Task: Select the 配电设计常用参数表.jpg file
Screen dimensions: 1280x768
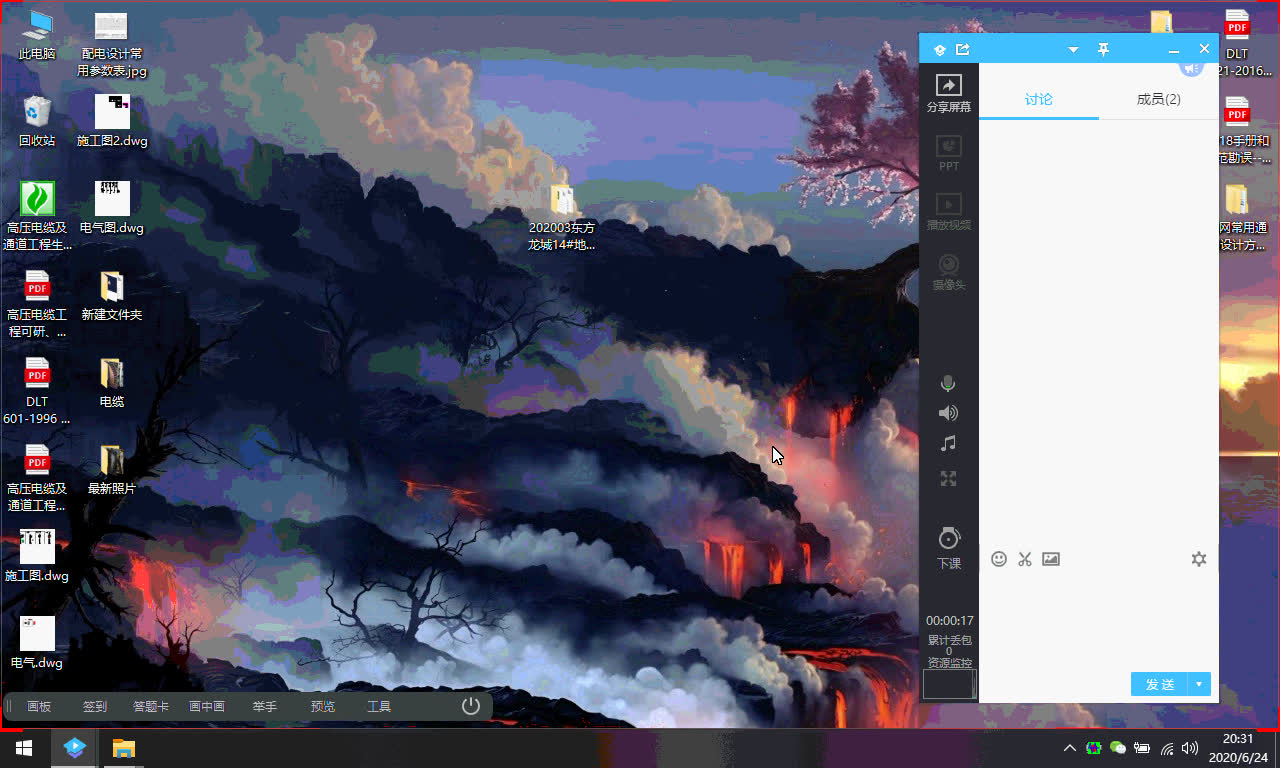Action: click(112, 45)
